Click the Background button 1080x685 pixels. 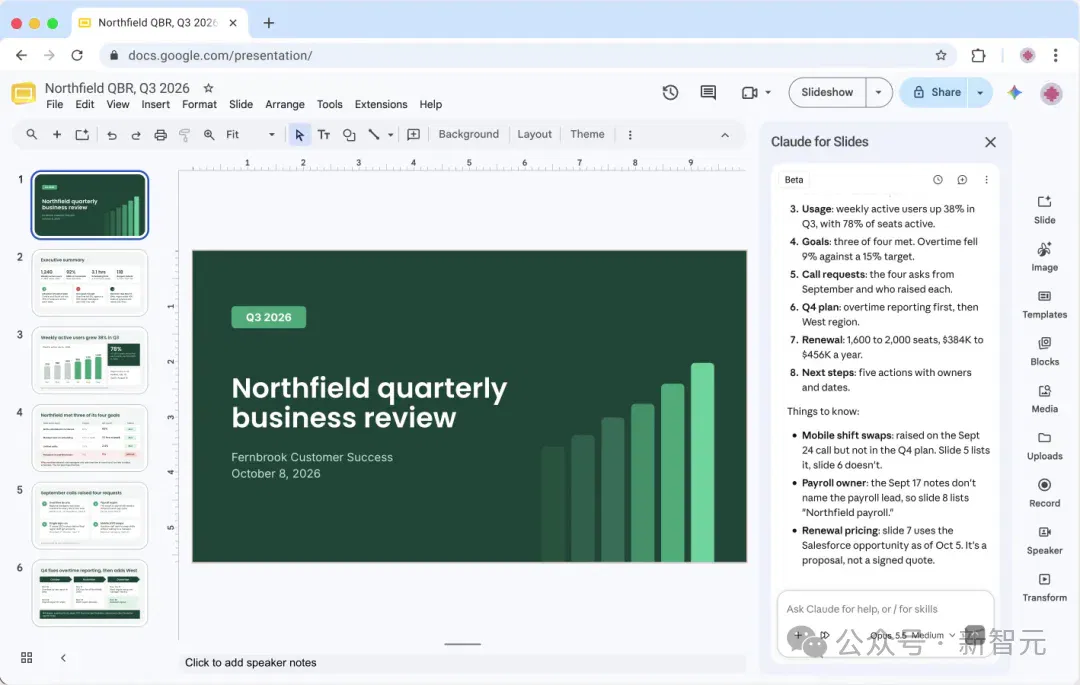[x=468, y=134]
